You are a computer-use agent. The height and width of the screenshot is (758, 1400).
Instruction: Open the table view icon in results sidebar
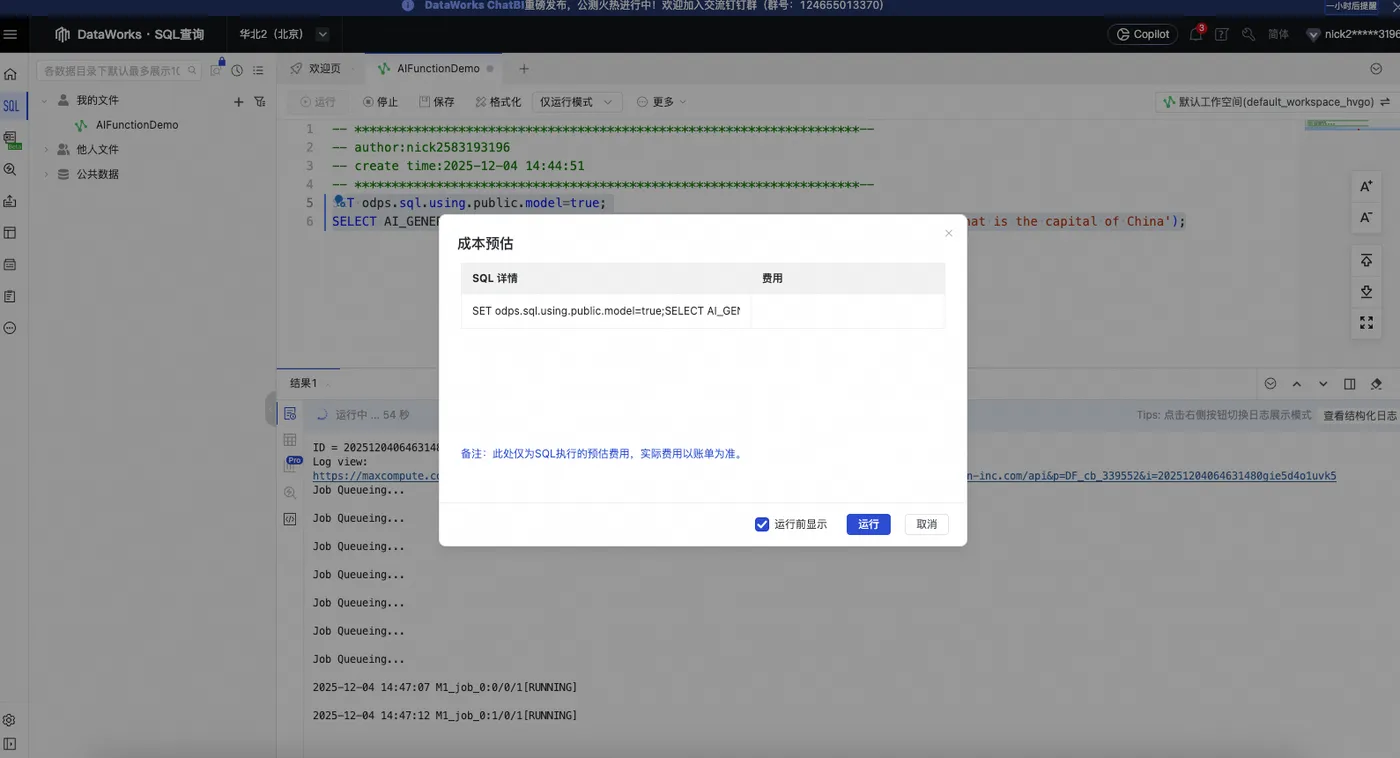[290, 439]
